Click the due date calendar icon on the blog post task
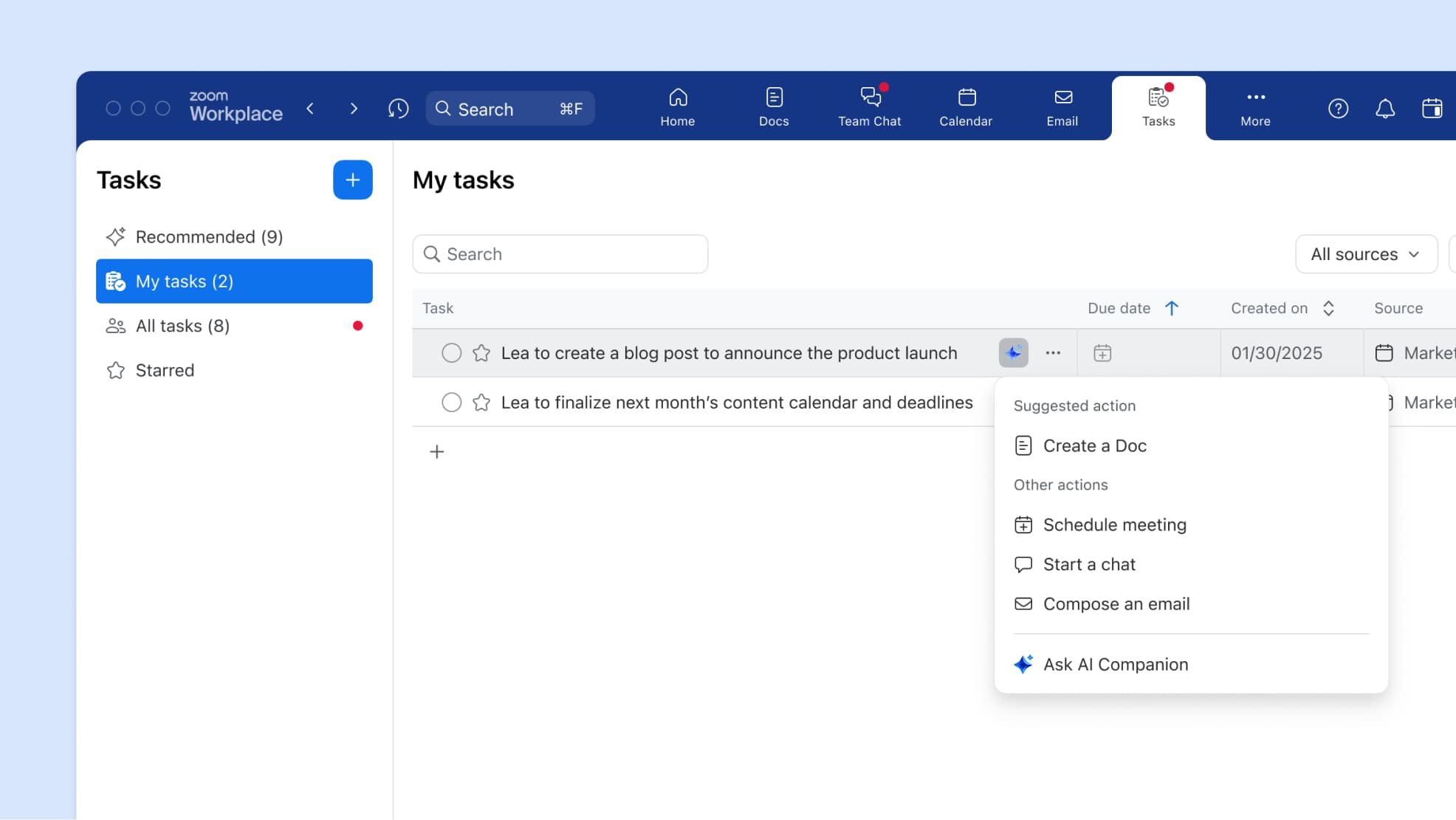This screenshot has height=820, width=1456. [x=1102, y=353]
